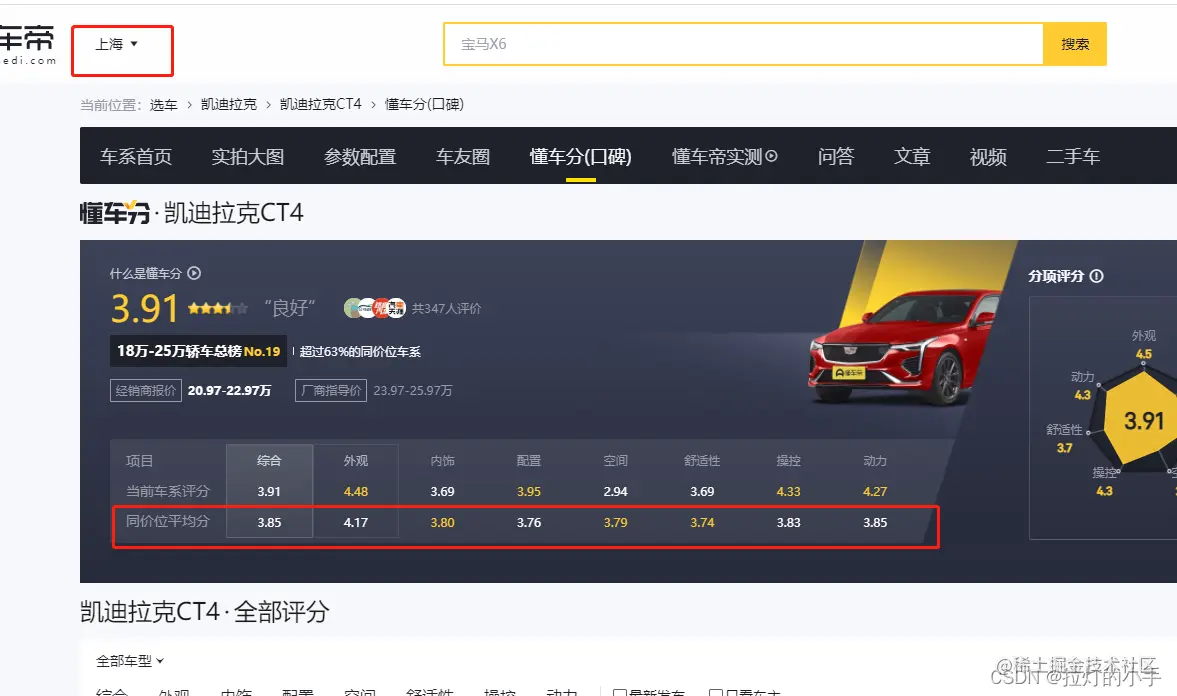
Task: Enable the 最新发布 checkbox
Action: tap(621, 692)
